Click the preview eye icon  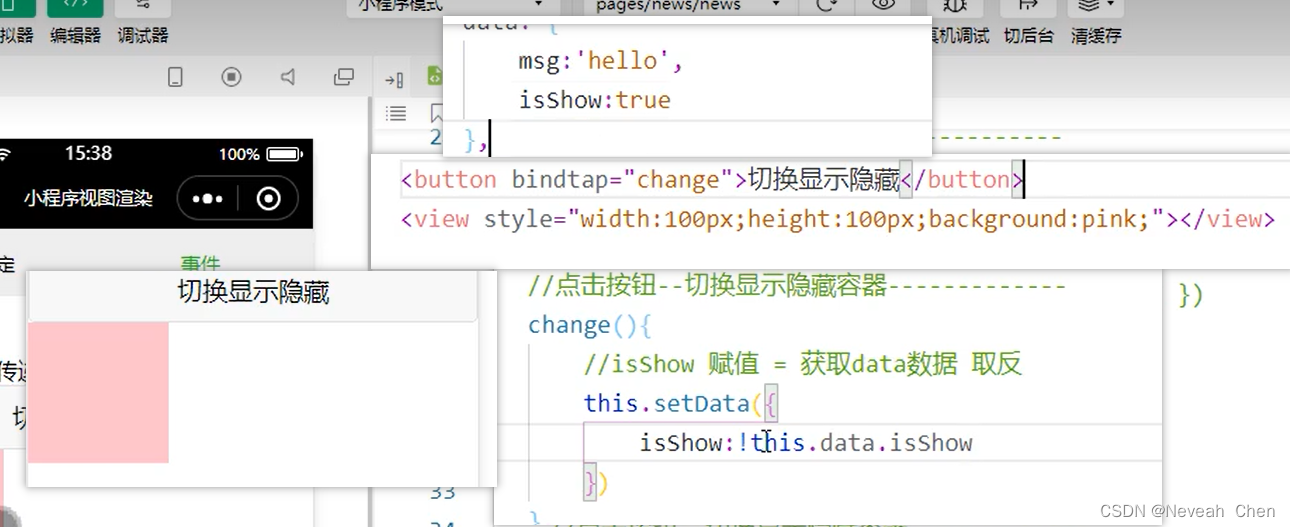(x=882, y=5)
